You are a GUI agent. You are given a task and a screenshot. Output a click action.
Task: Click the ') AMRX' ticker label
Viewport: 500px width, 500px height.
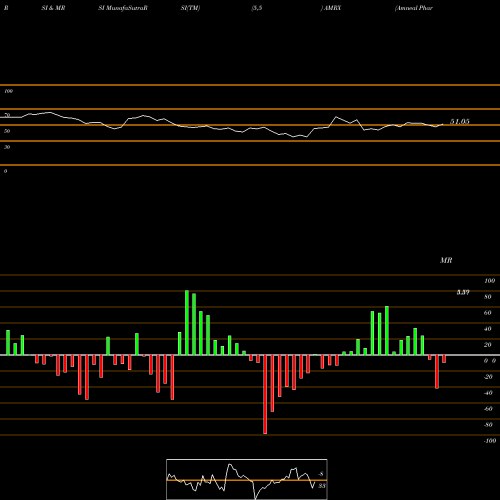[331, 8]
